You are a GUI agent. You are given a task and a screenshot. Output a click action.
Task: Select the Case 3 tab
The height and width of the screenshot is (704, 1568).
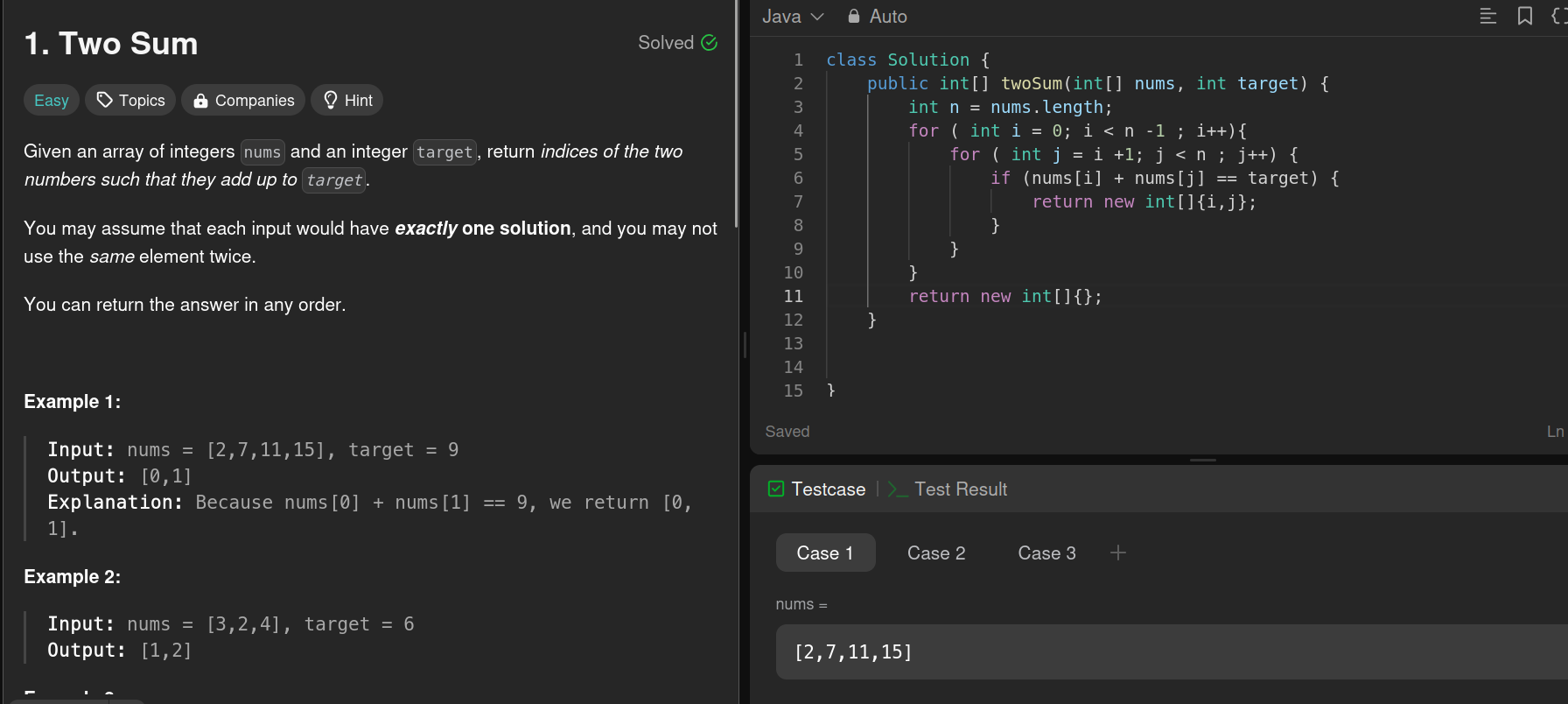point(1046,553)
